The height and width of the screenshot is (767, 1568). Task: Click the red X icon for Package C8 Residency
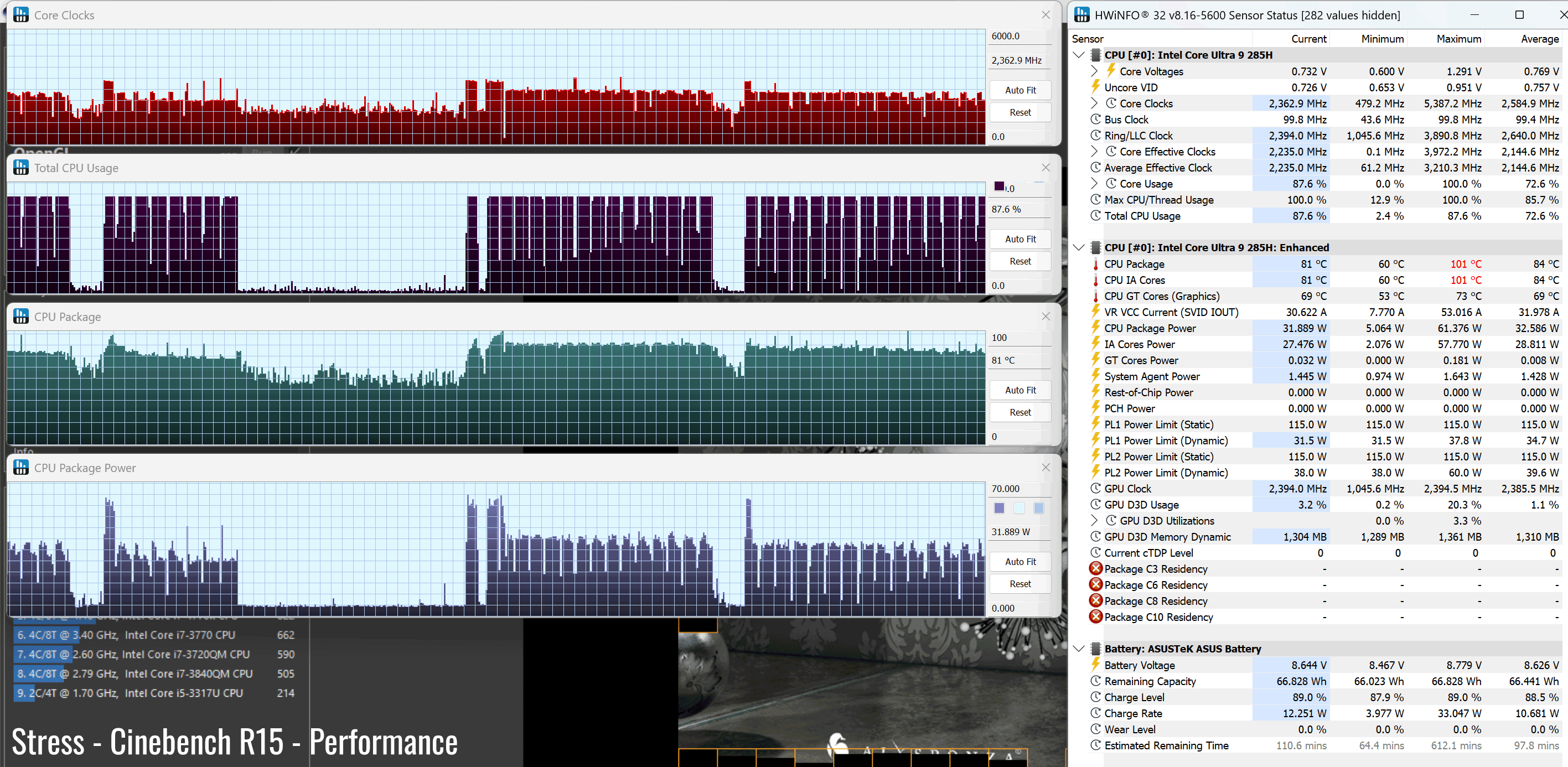(1096, 600)
